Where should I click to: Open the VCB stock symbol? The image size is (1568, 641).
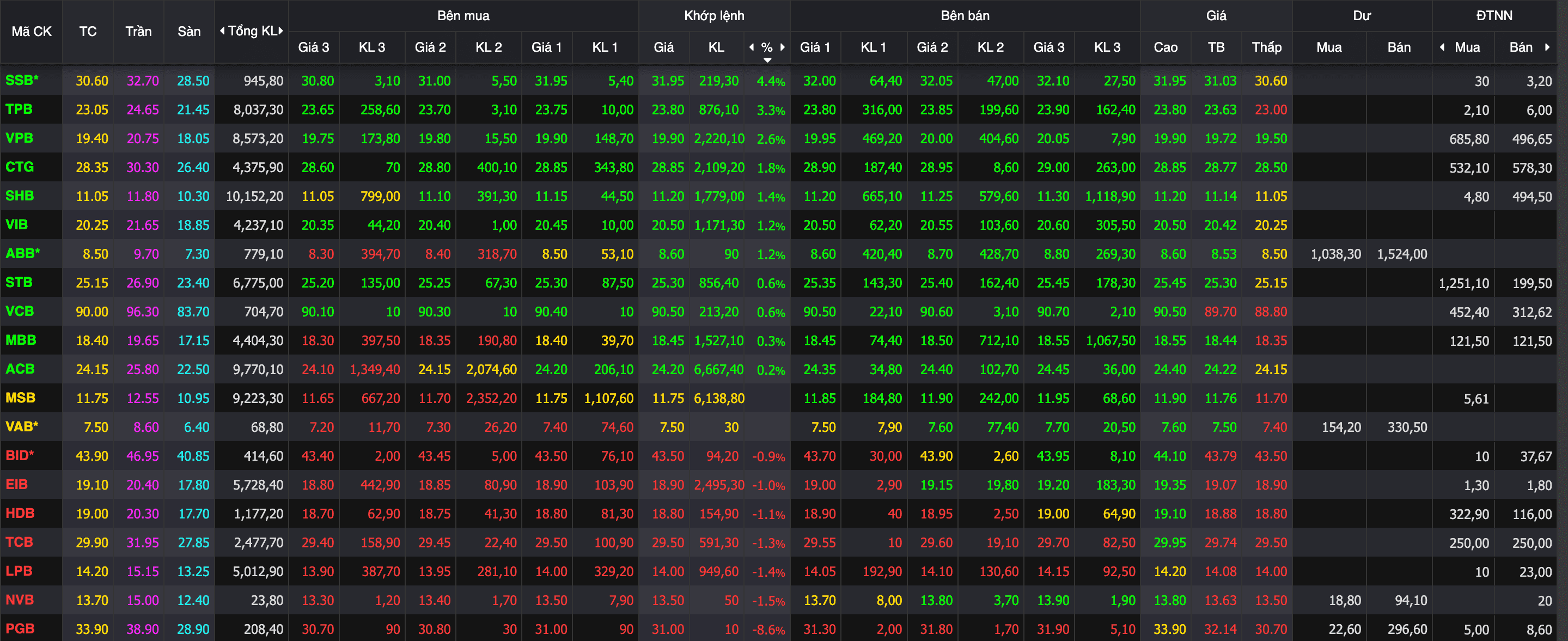pos(20,311)
